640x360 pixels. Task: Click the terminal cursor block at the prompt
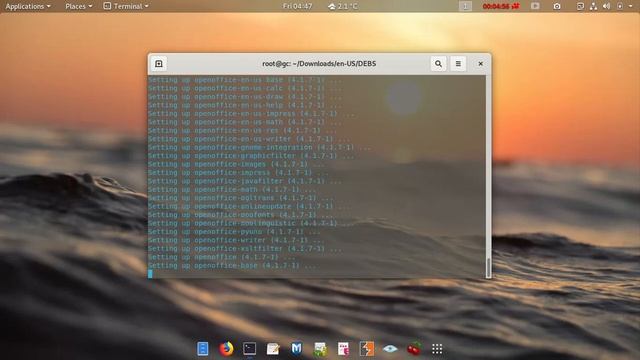coord(150,274)
